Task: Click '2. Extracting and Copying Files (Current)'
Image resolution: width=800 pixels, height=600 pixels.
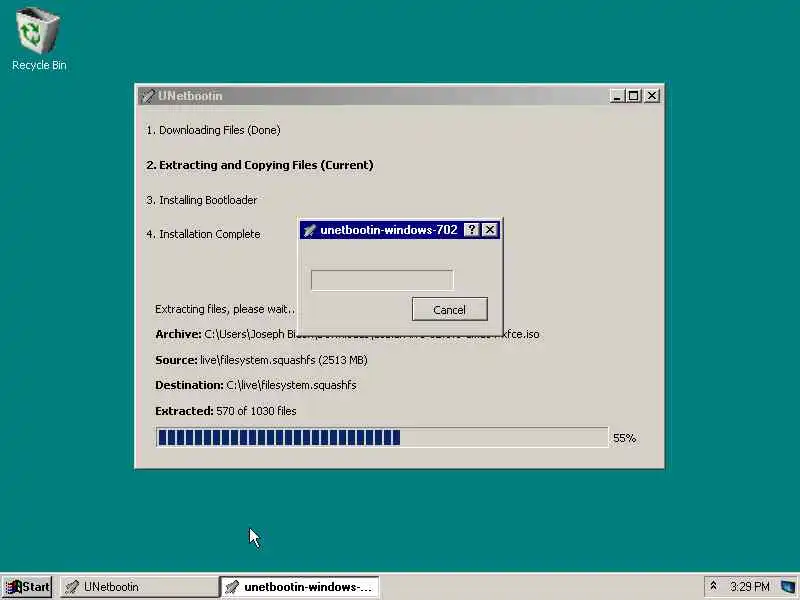Action: 260,165
